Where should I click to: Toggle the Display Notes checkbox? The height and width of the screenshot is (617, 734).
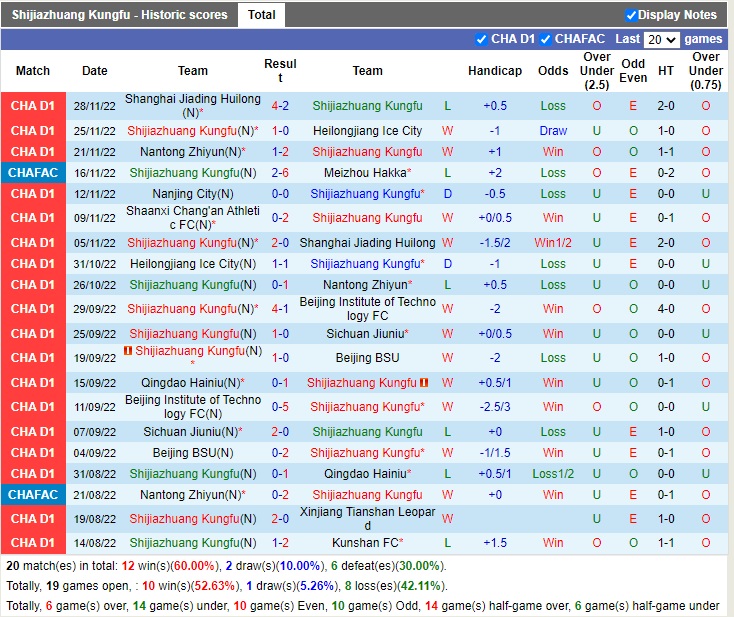pos(631,15)
